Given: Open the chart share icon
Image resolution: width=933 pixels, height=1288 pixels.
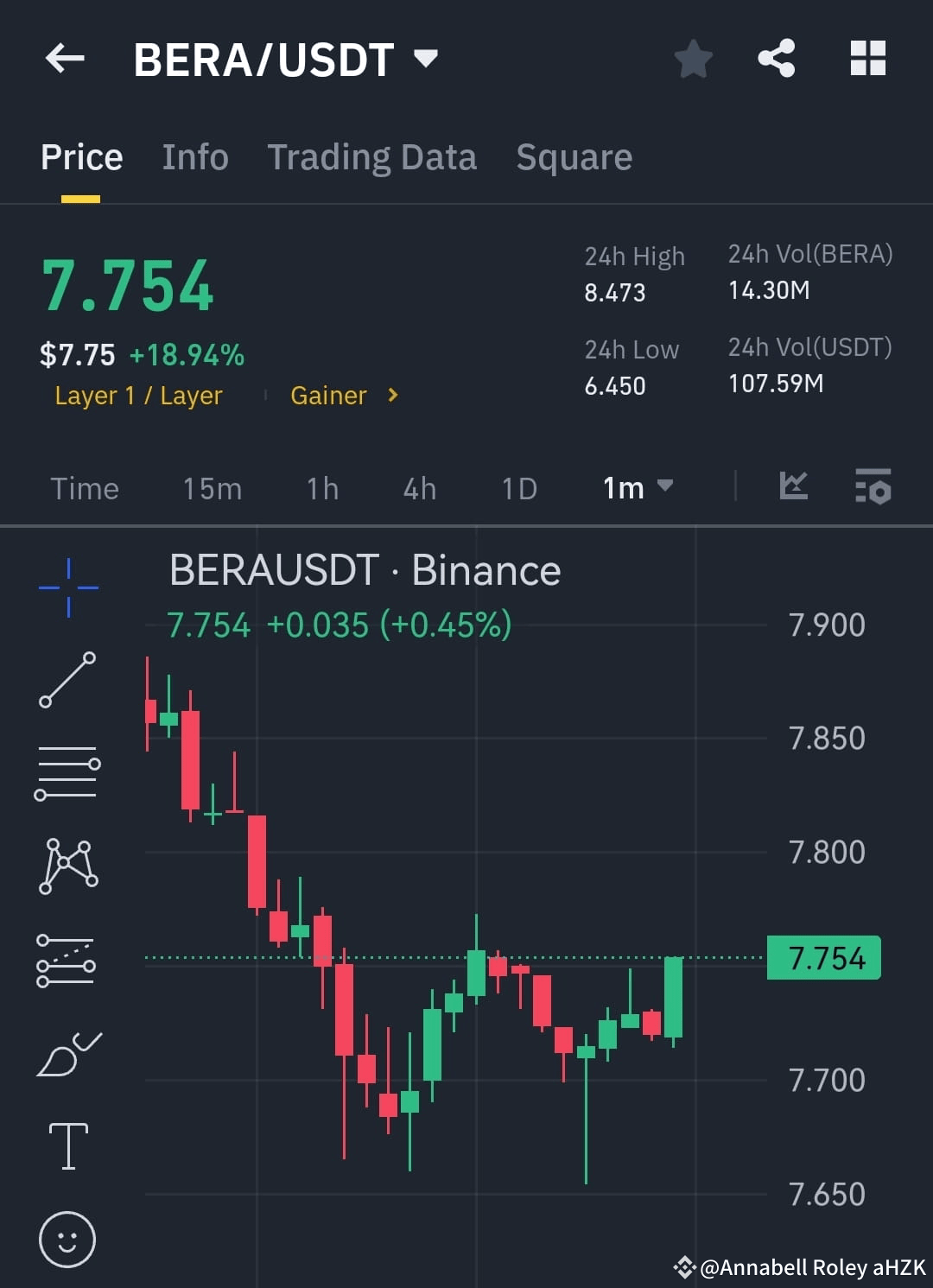Looking at the screenshot, I should pos(776,59).
